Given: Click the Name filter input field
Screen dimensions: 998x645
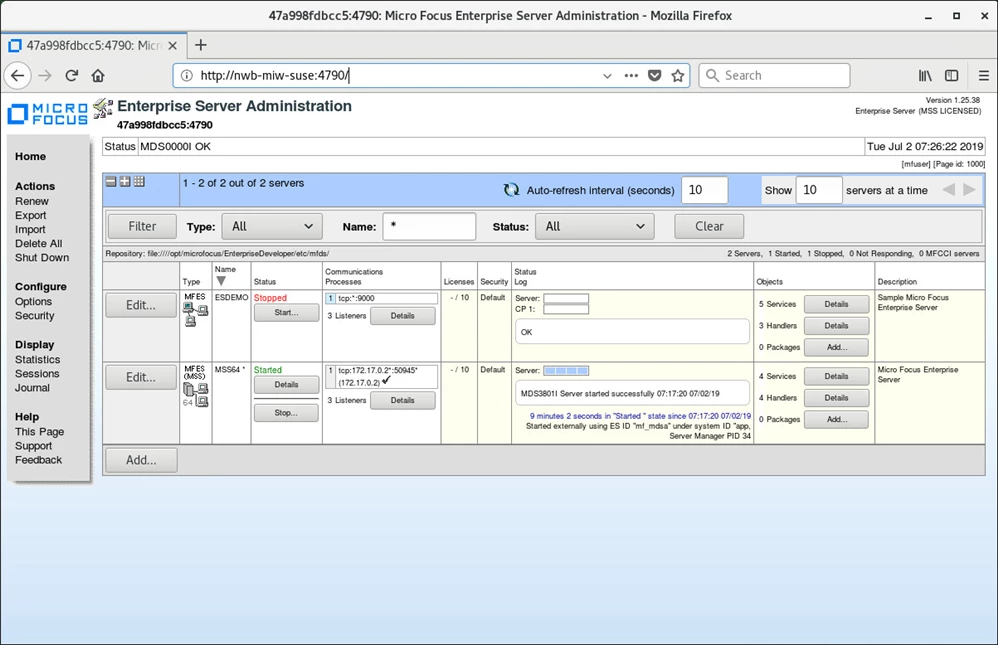Looking at the screenshot, I should tap(429, 226).
